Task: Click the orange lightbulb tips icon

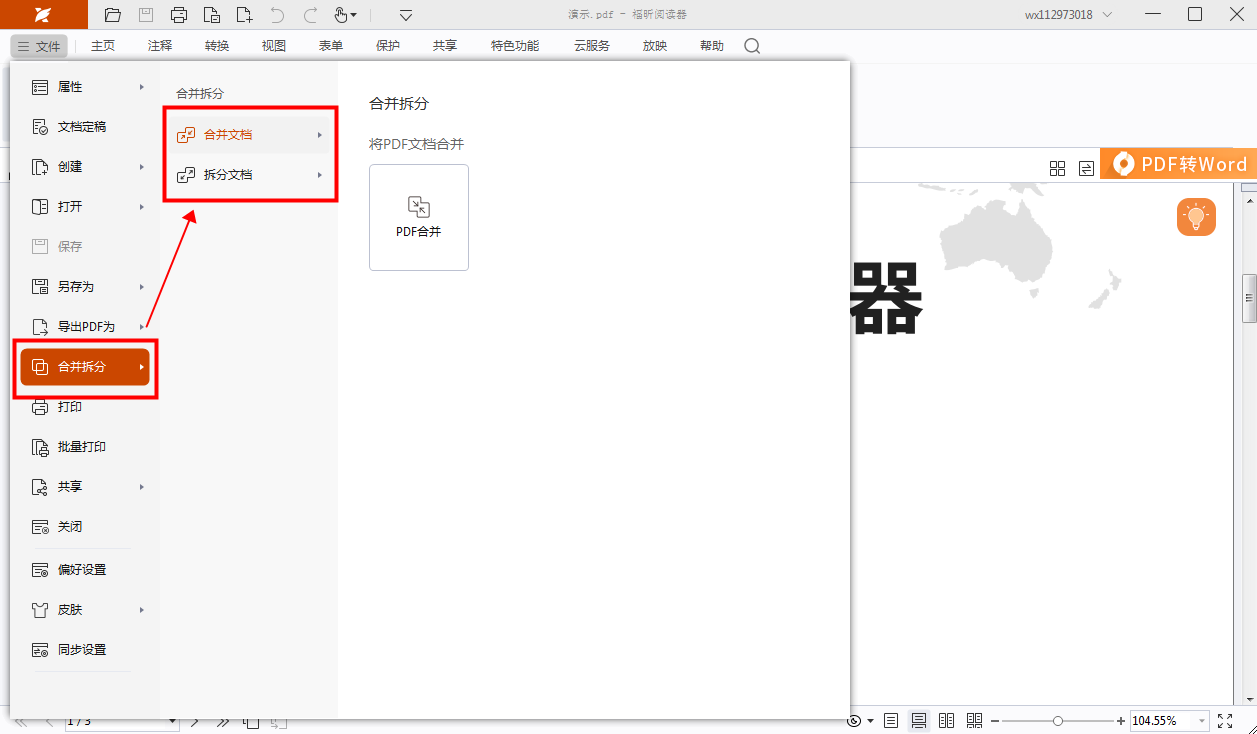Action: [x=1196, y=217]
